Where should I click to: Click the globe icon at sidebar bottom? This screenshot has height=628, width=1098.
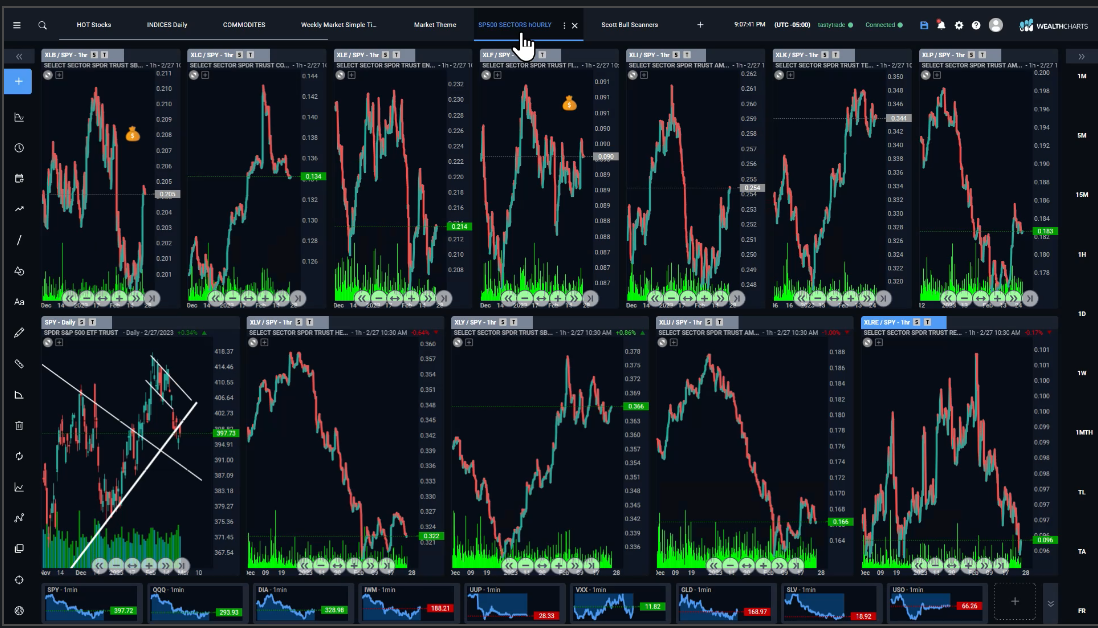19,610
